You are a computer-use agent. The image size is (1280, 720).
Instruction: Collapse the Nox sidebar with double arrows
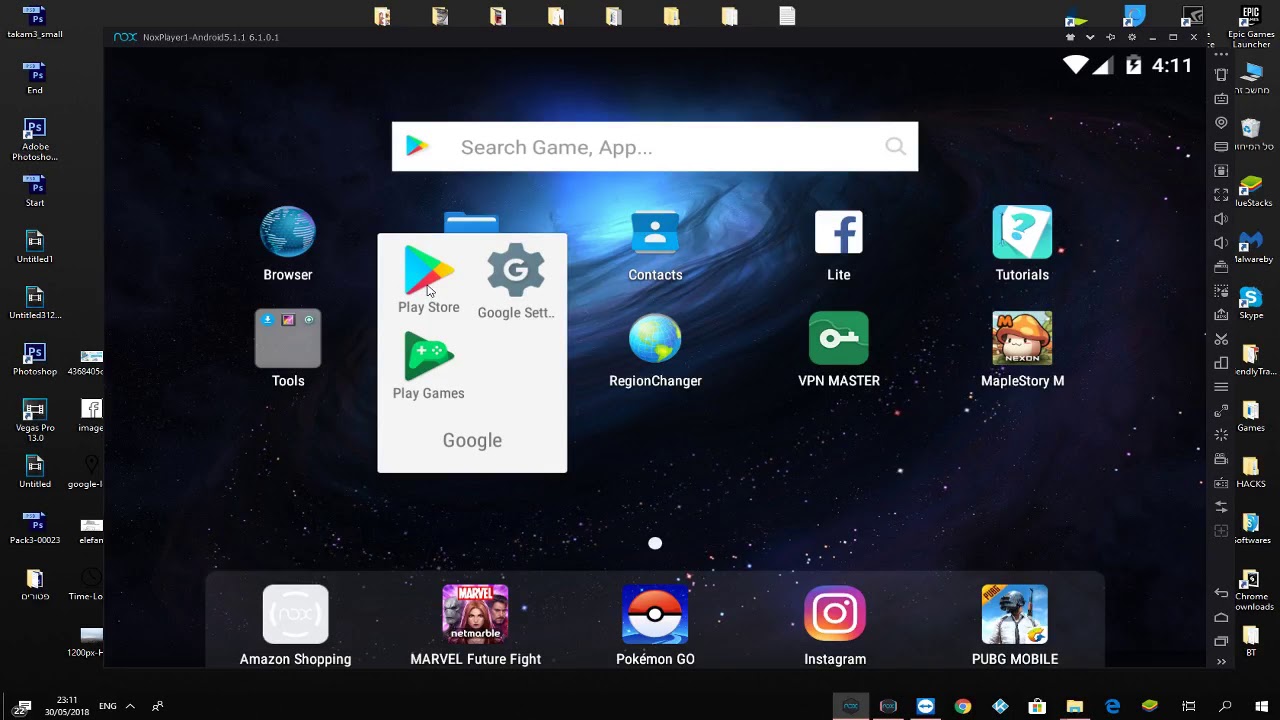1221,662
